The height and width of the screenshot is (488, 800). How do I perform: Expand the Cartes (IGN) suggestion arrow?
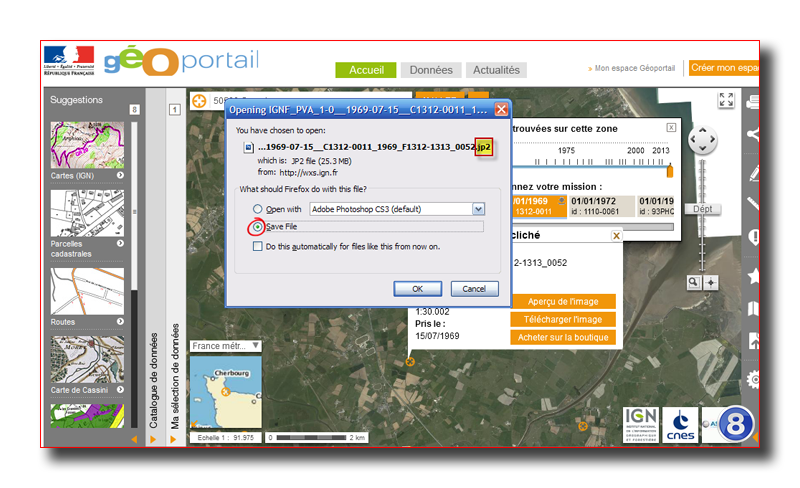pyautogui.click(x=120, y=175)
